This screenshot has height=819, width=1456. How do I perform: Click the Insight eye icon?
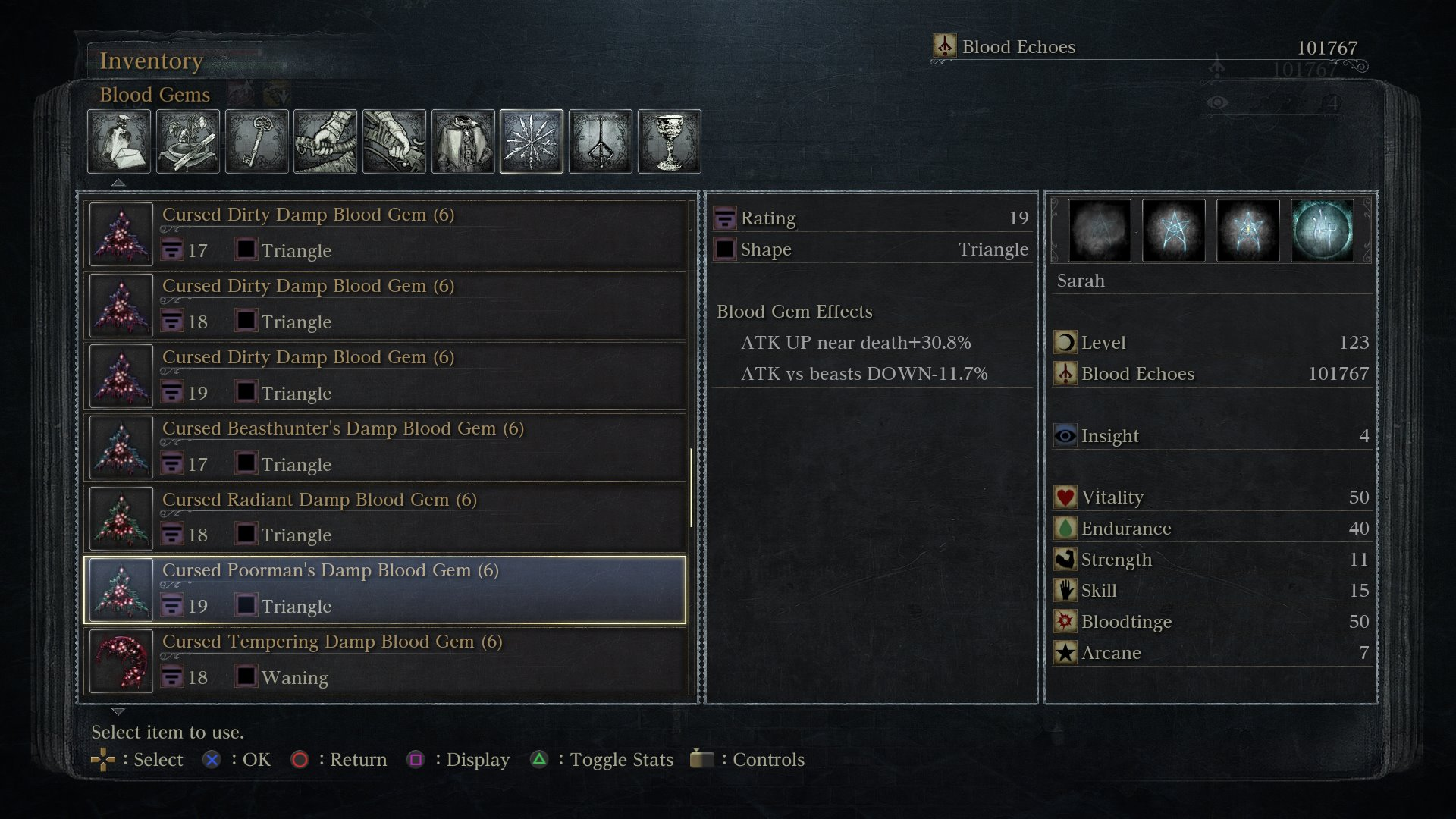[1065, 436]
